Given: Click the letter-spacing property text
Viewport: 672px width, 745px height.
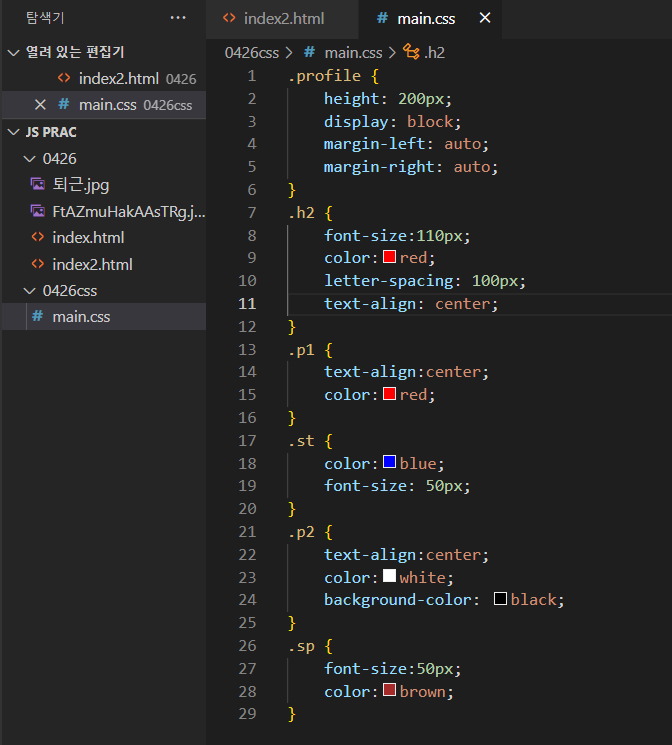Looking at the screenshot, I should click(389, 281).
